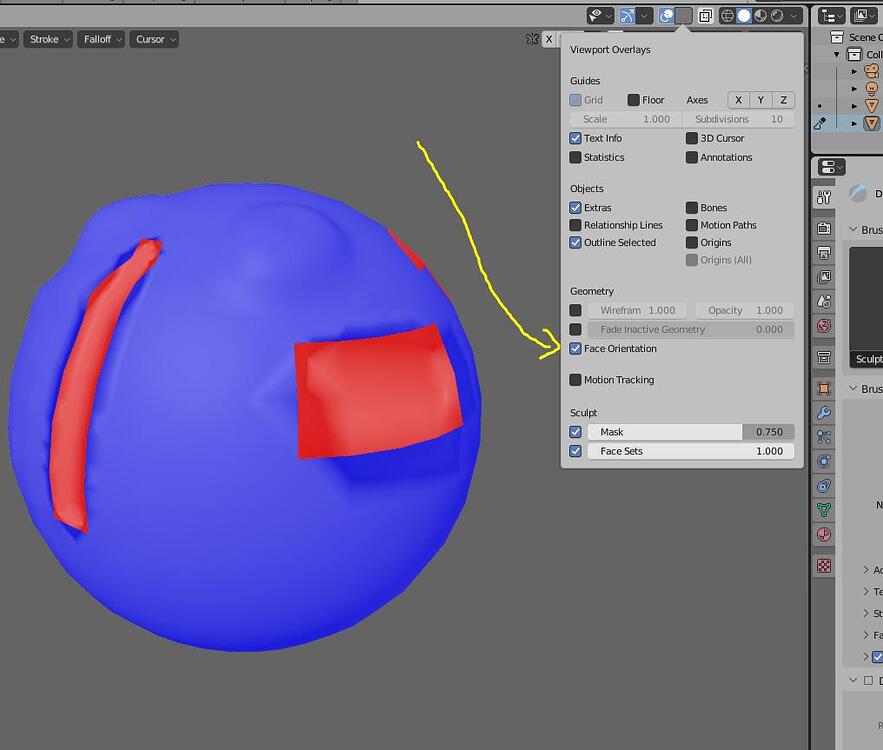This screenshot has width=883, height=750.
Task: Open the Outliner display mode menu
Action: (x=864, y=16)
